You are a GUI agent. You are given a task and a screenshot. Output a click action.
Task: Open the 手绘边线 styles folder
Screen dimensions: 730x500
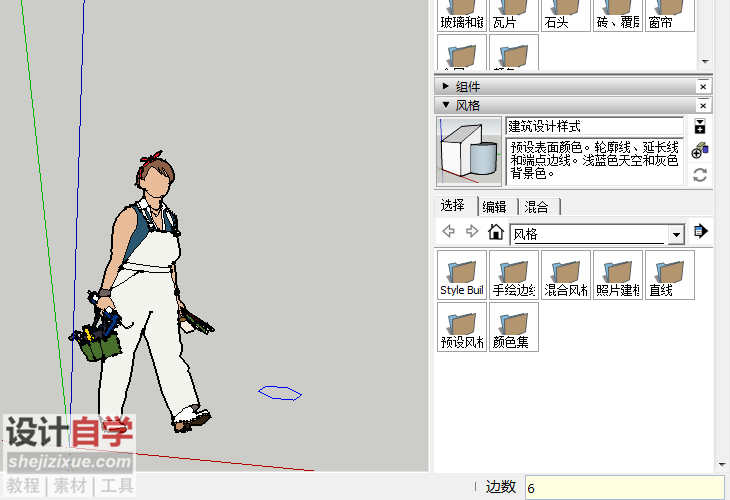pyautogui.click(x=514, y=275)
